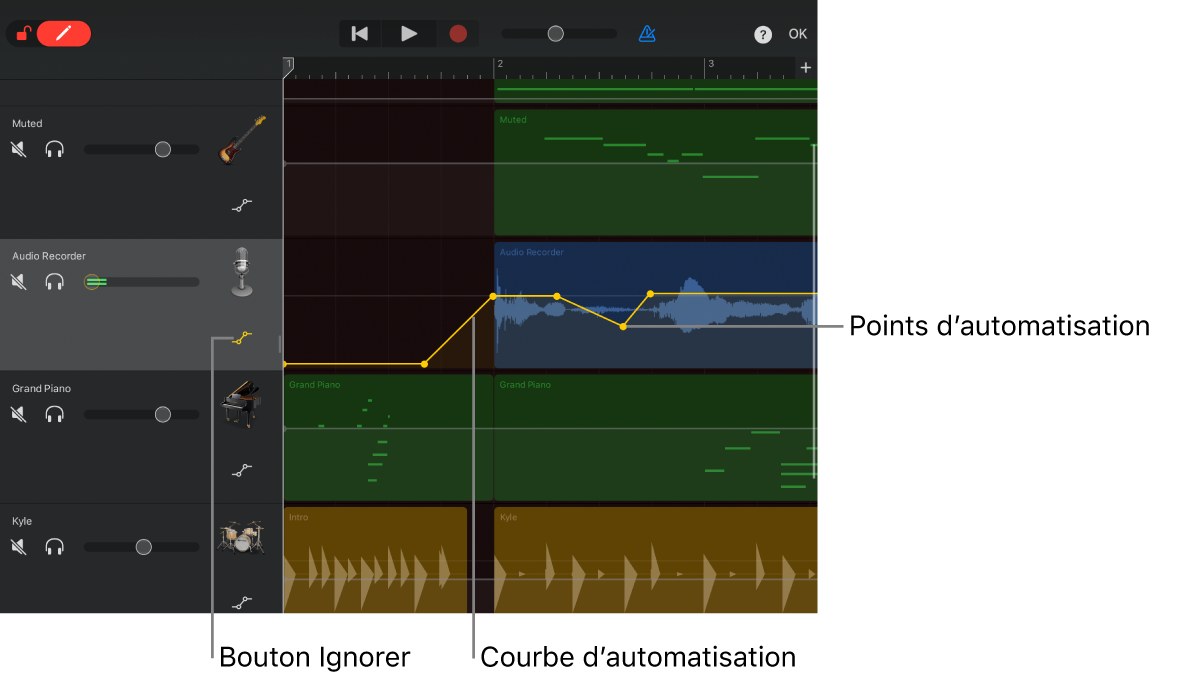Select the Intro drummer region
The width and height of the screenshot is (1181, 684).
375,560
